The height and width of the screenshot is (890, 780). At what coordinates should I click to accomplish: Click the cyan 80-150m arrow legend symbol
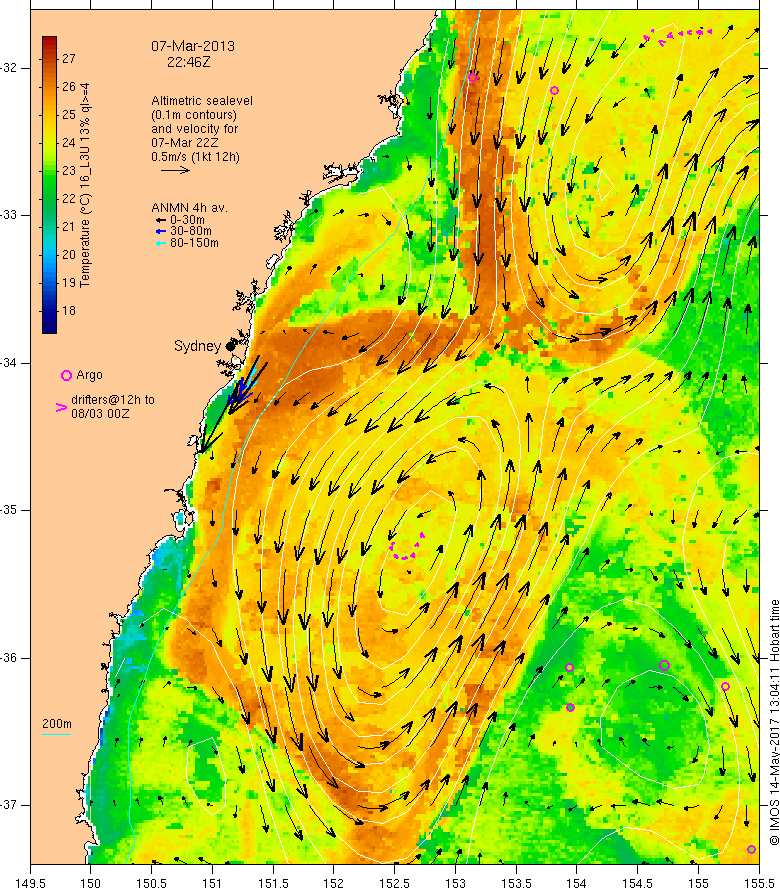click(161, 243)
